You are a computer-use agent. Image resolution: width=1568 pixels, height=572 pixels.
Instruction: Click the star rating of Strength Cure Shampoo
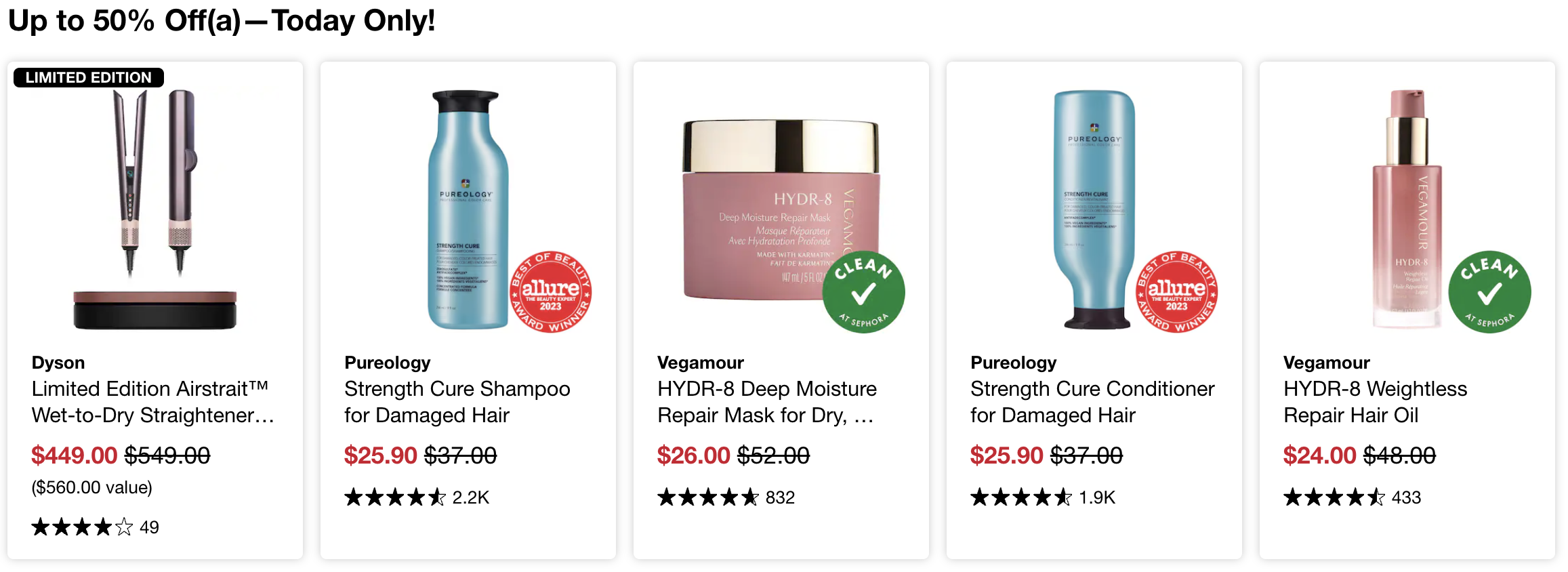coord(395,497)
